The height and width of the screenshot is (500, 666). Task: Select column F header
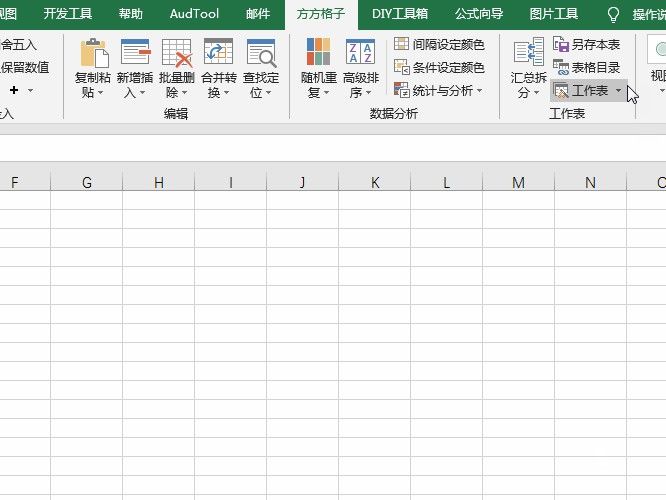[25, 182]
